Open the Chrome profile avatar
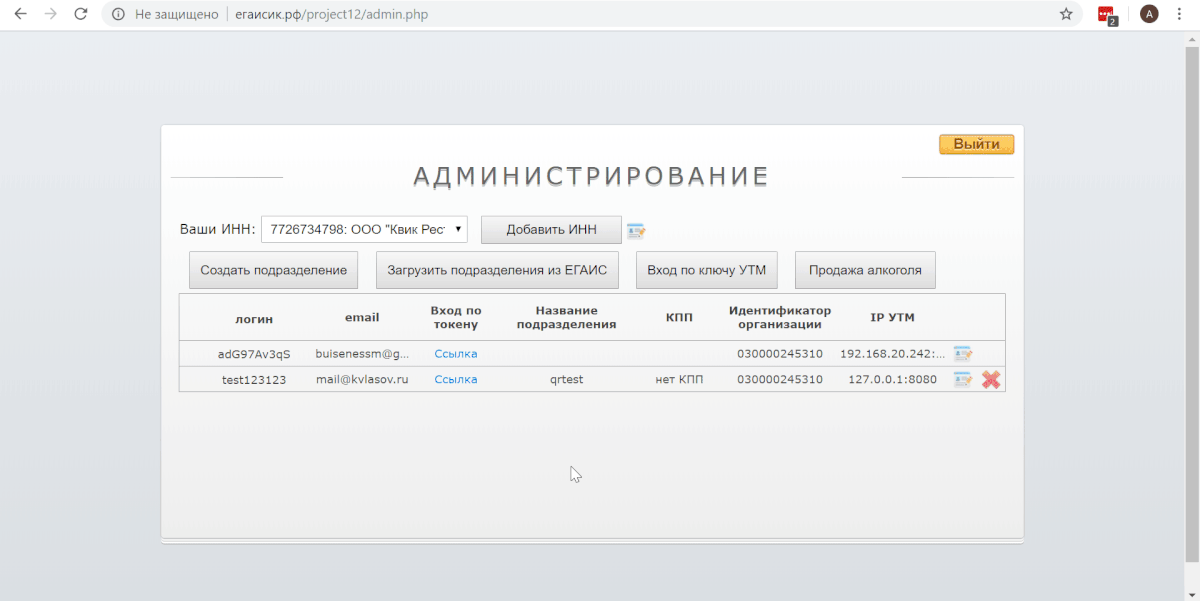The height and width of the screenshot is (601, 1200). 1149,15
